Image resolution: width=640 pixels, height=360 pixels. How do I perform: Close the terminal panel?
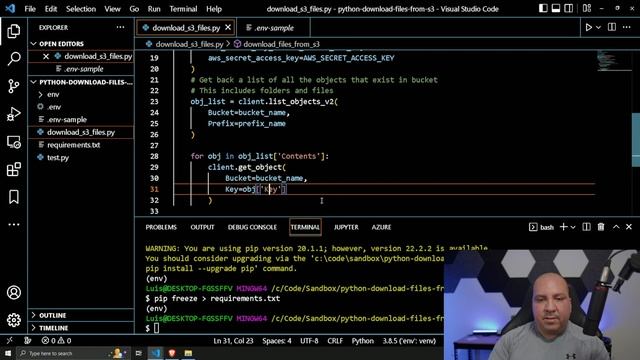point(629,227)
